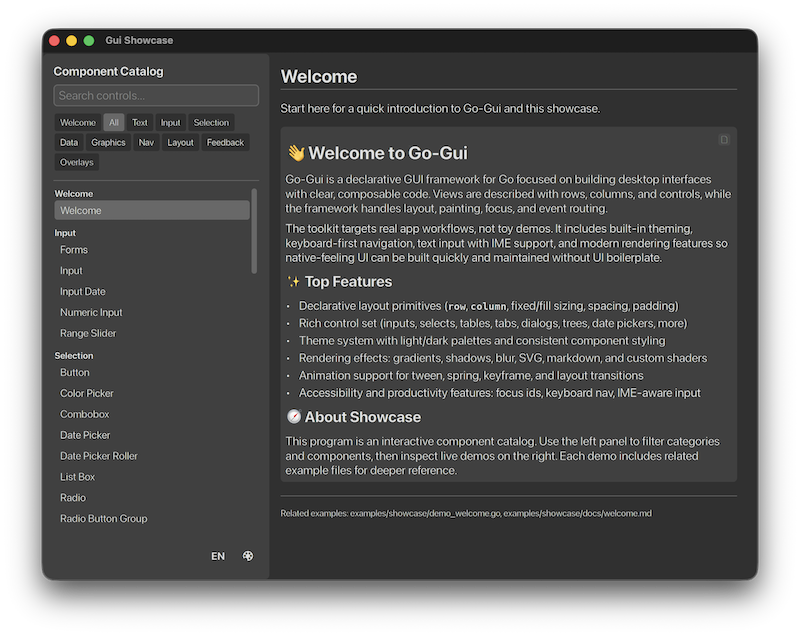This screenshot has height=636, width=800.
Task: Open the Button demo
Action: coord(152,372)
